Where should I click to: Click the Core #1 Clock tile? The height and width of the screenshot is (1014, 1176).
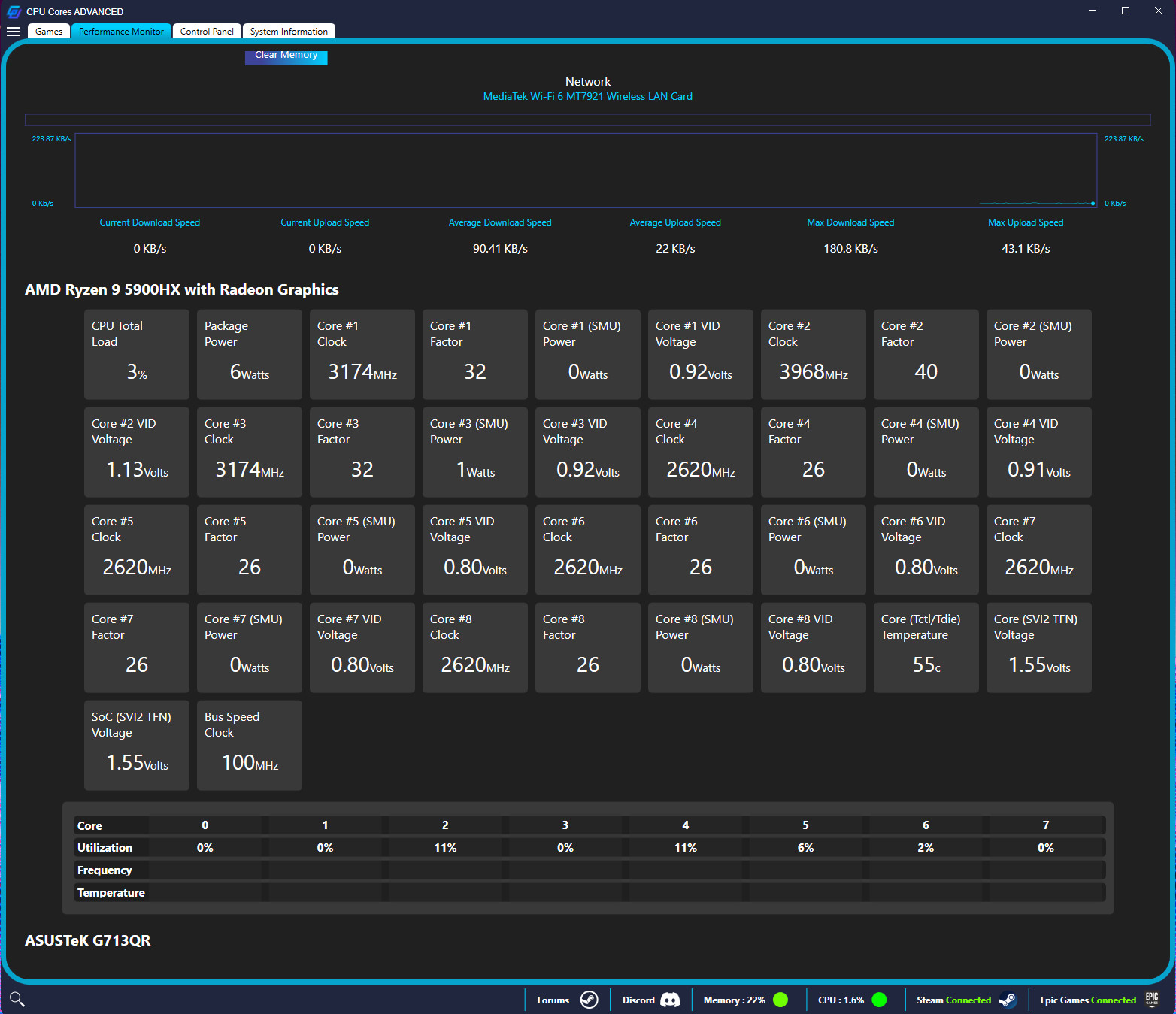[362, 354]
